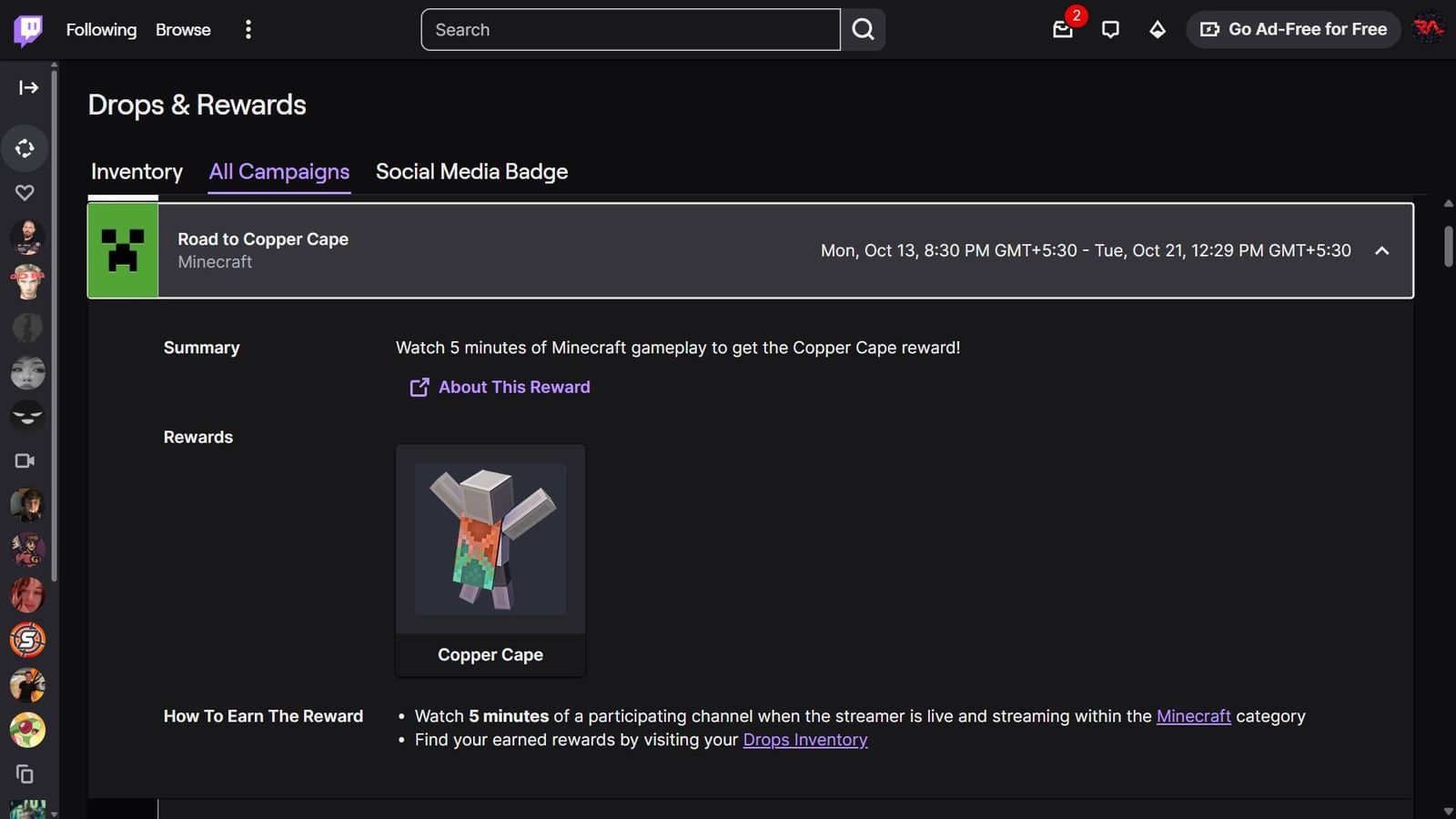1456x819 pixels.
Task: Open the notifications inbox icon
Action: (1063, 30)
